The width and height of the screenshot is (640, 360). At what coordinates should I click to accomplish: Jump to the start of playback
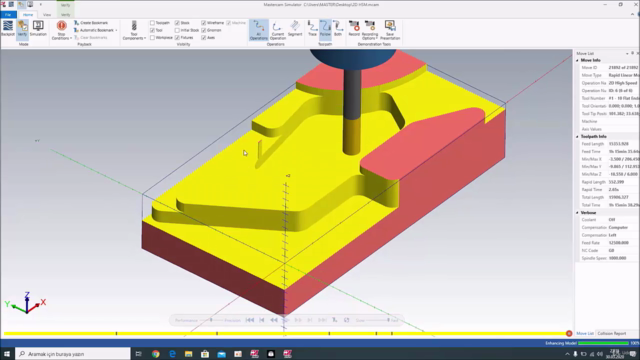(250, 320)
